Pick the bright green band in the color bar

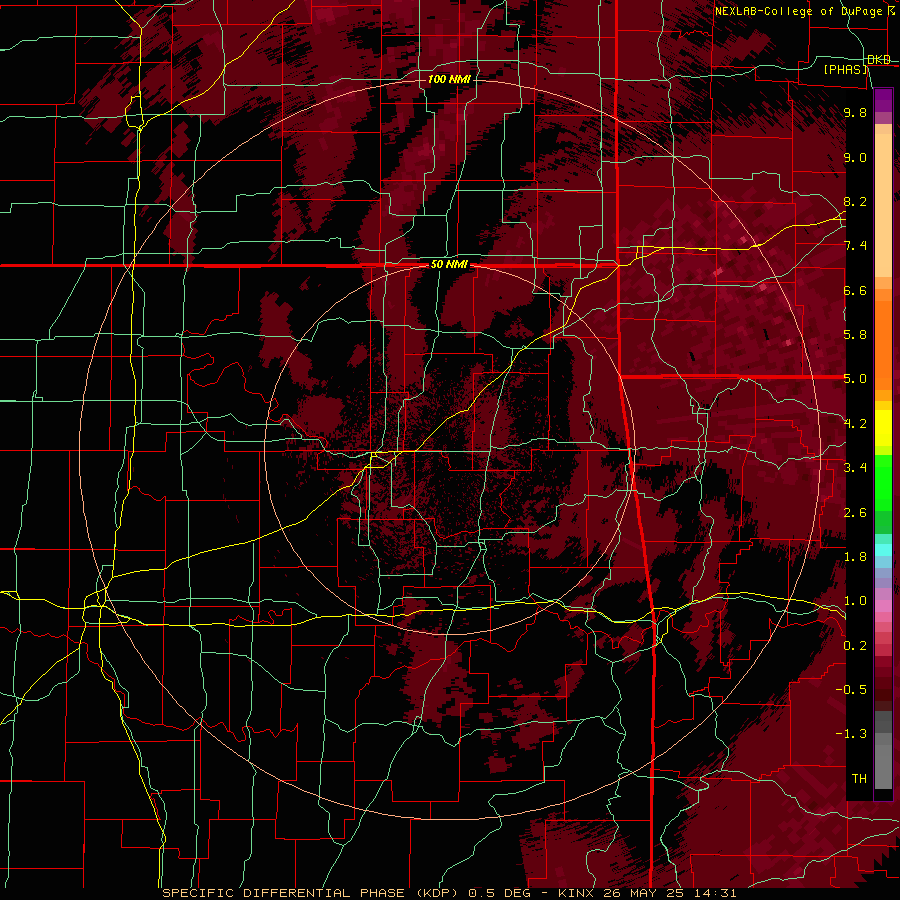pos(883,484)
